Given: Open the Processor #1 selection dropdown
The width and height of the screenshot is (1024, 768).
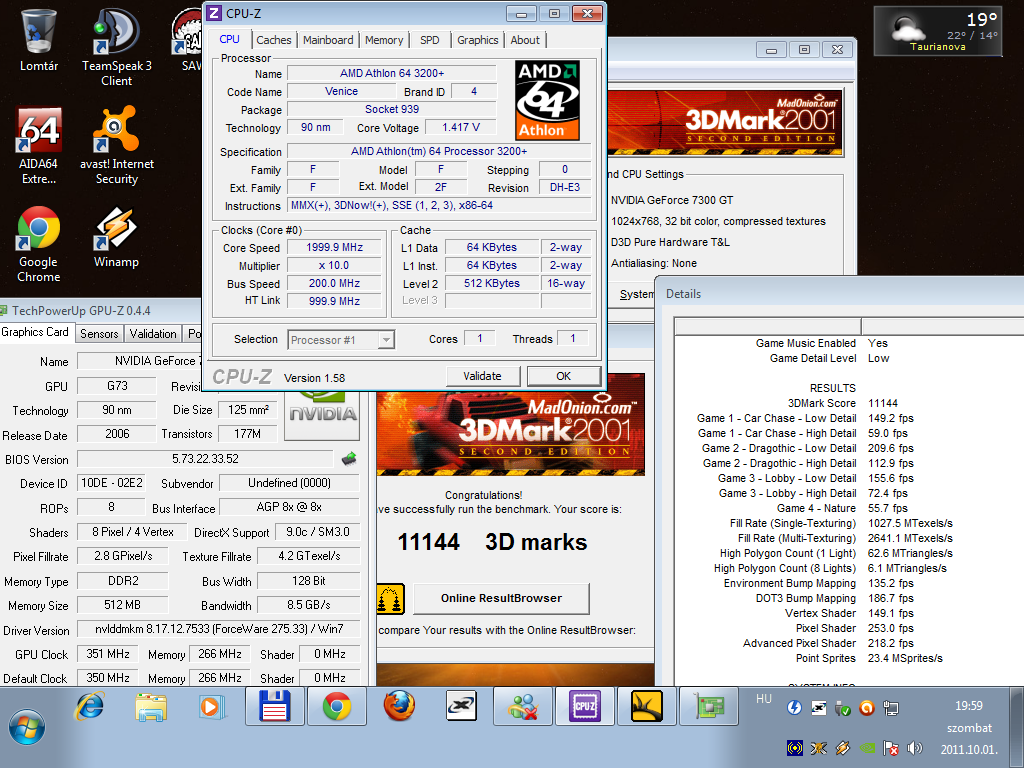Looking at the screenshot, I should pyautogui.click(x=341, y=340).
